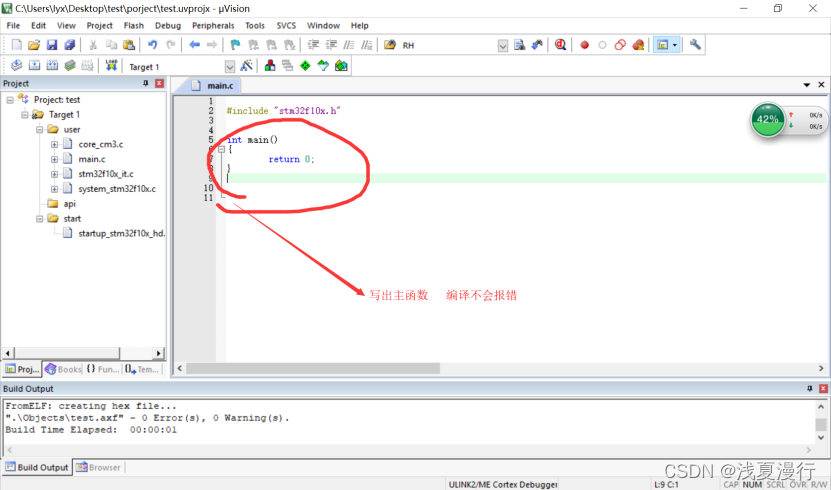
Task: Open the window layout button dropdown arrow
Action: (x=675, y=45)
